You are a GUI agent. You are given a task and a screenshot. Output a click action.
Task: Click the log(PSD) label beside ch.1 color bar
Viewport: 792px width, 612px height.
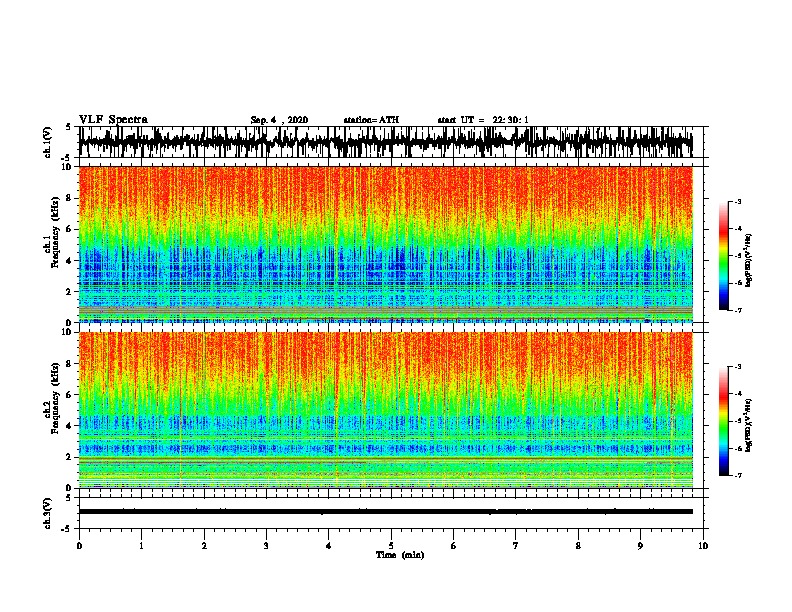click(x=749, y=261)
